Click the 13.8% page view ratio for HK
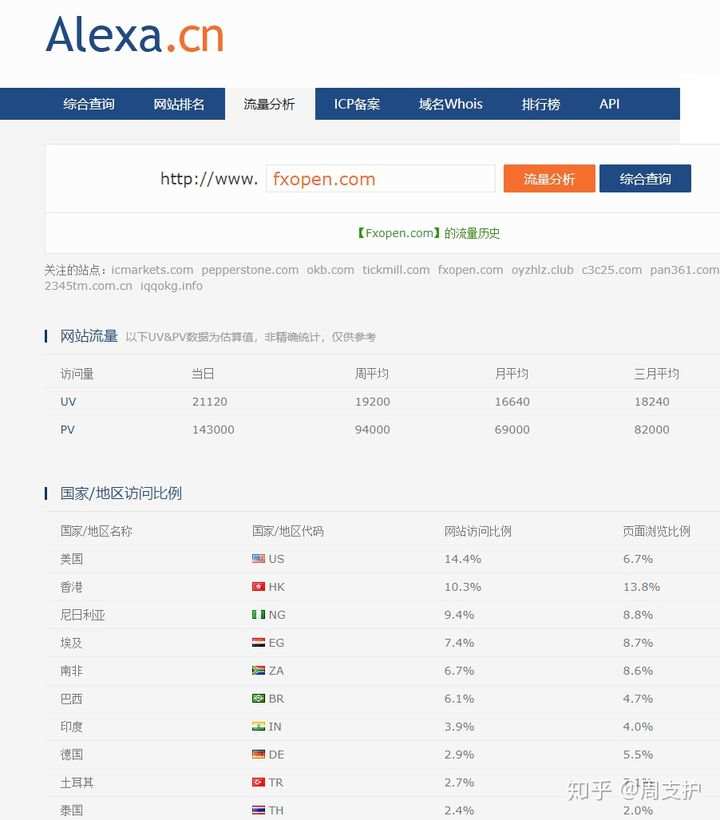Screen dimensions: 720x820 [x=642, y=587]
